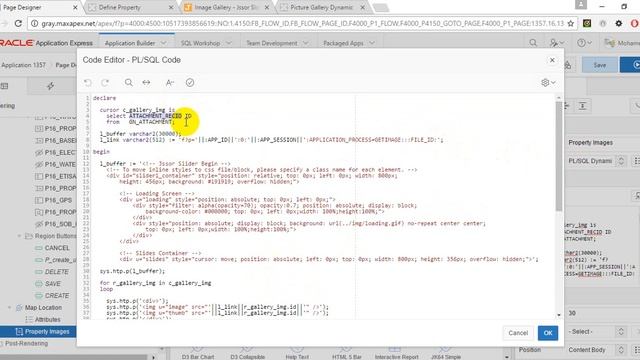Open the Content Body position dropdown

pos(597,350)
